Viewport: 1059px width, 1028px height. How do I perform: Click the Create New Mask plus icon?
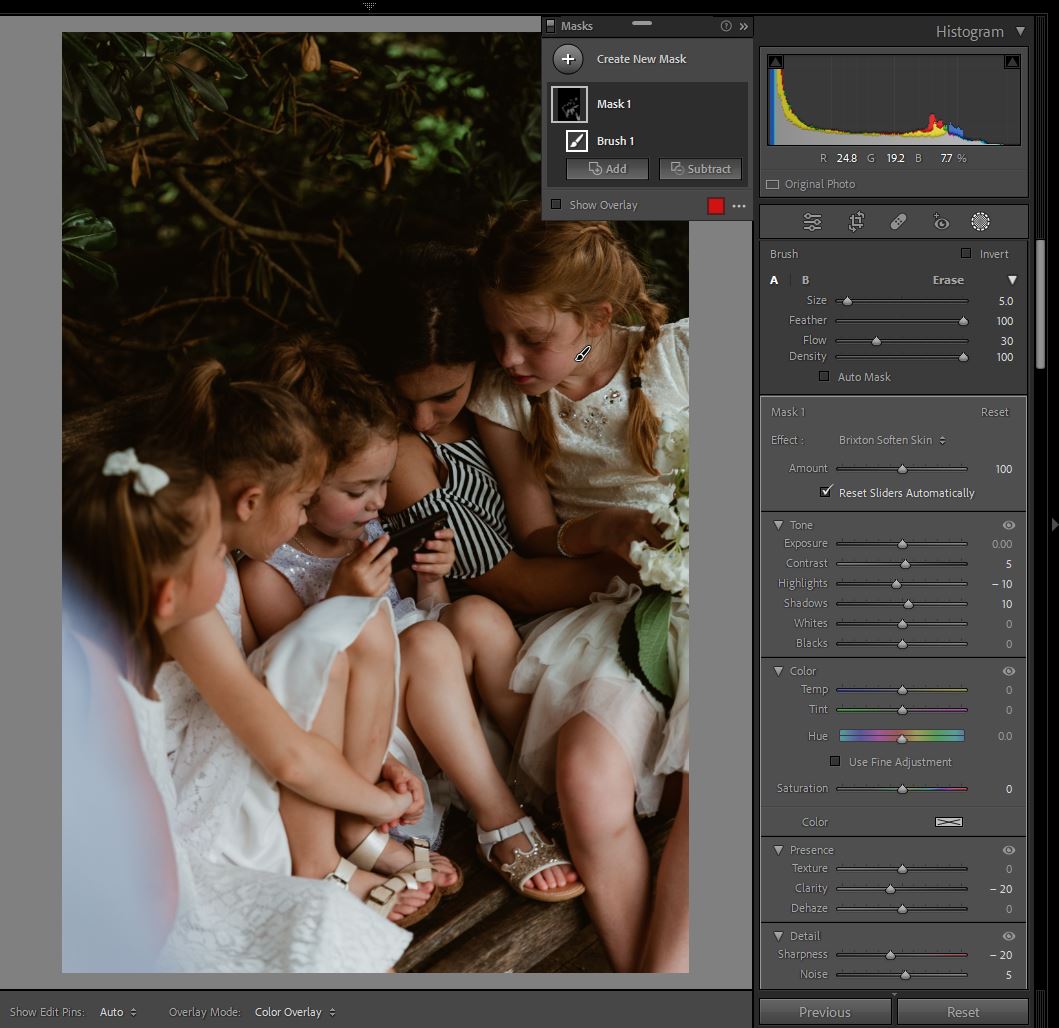click(x=567, y=59)
